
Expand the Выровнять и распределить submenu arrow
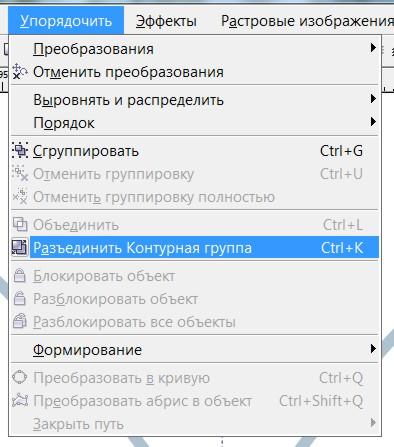pos(373,99)
